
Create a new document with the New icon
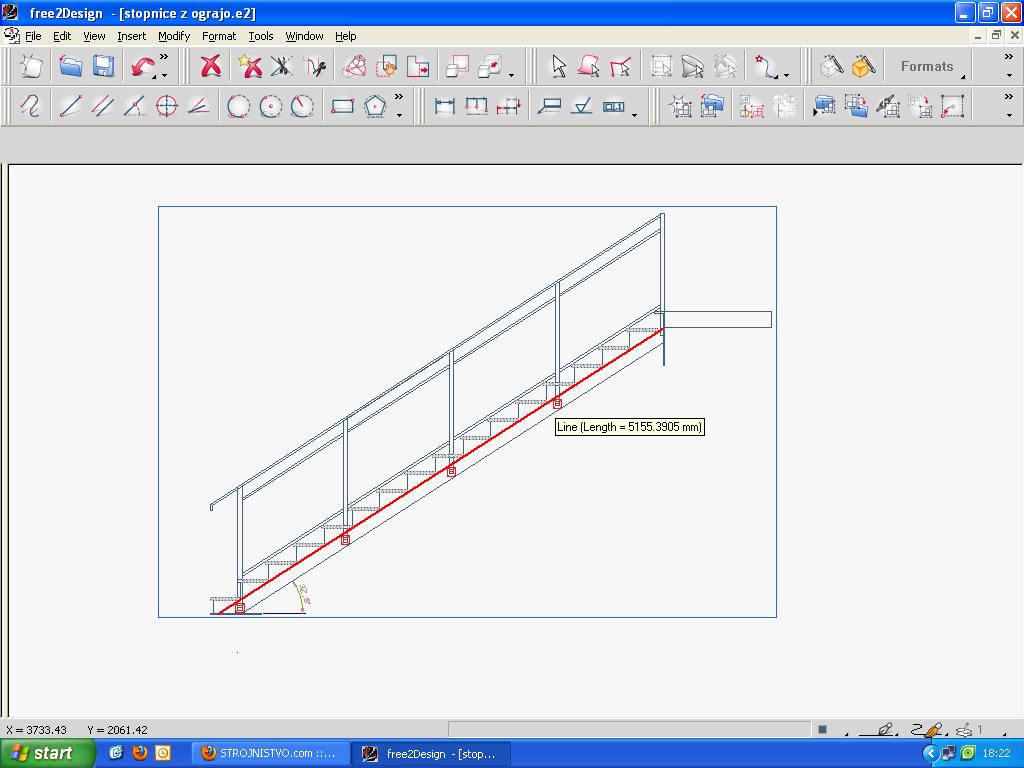(31, 66)
